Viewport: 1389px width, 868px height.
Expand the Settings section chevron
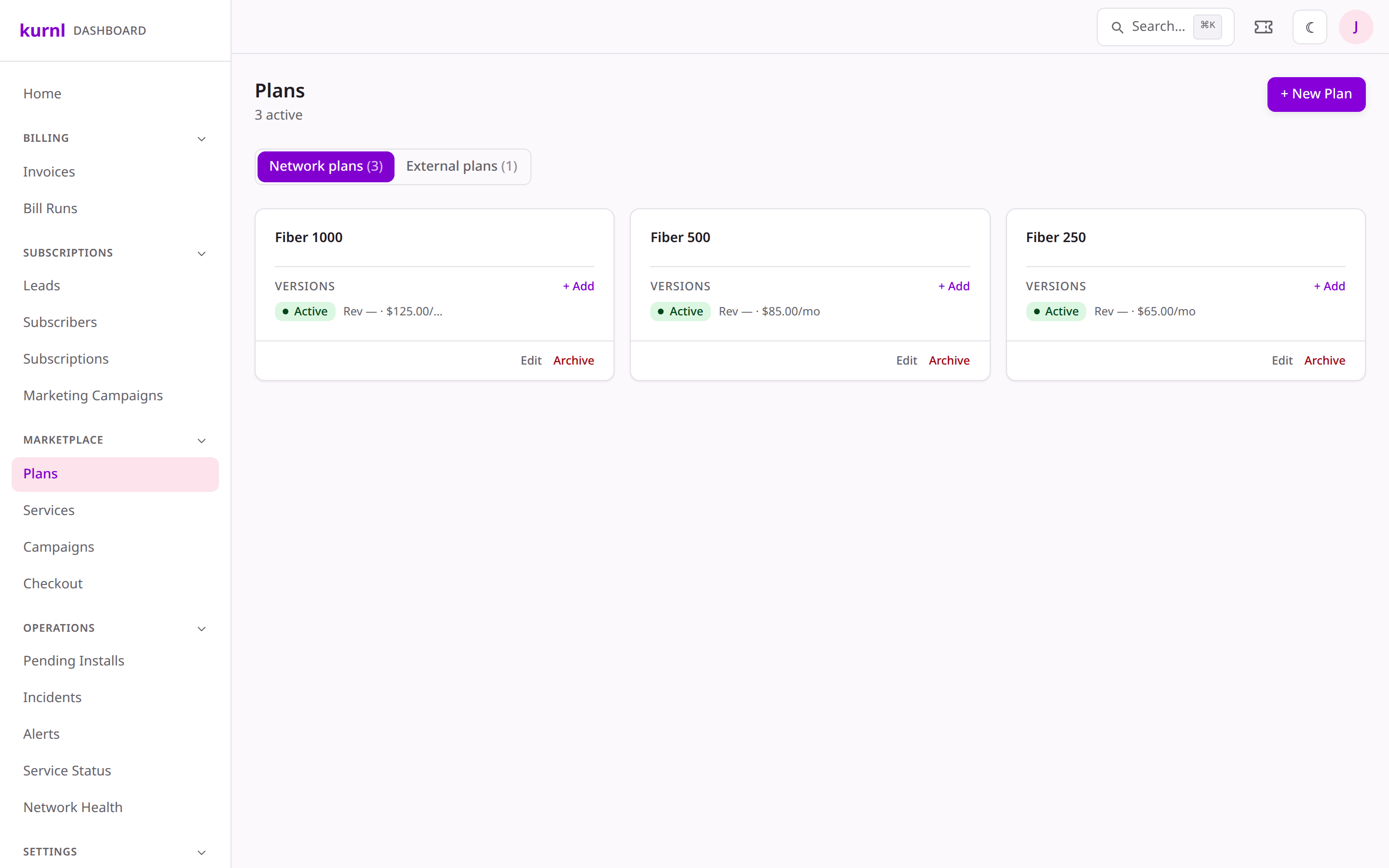pyautogui.click(x=202, y=853)
